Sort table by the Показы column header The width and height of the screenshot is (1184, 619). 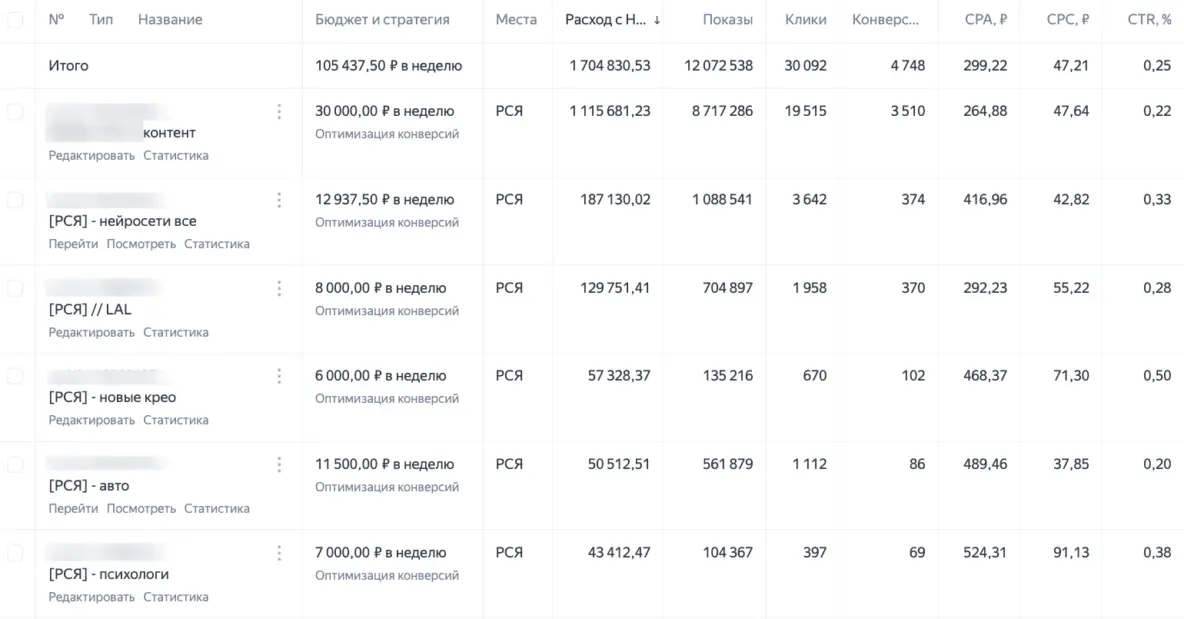click(x=727, y=20)
